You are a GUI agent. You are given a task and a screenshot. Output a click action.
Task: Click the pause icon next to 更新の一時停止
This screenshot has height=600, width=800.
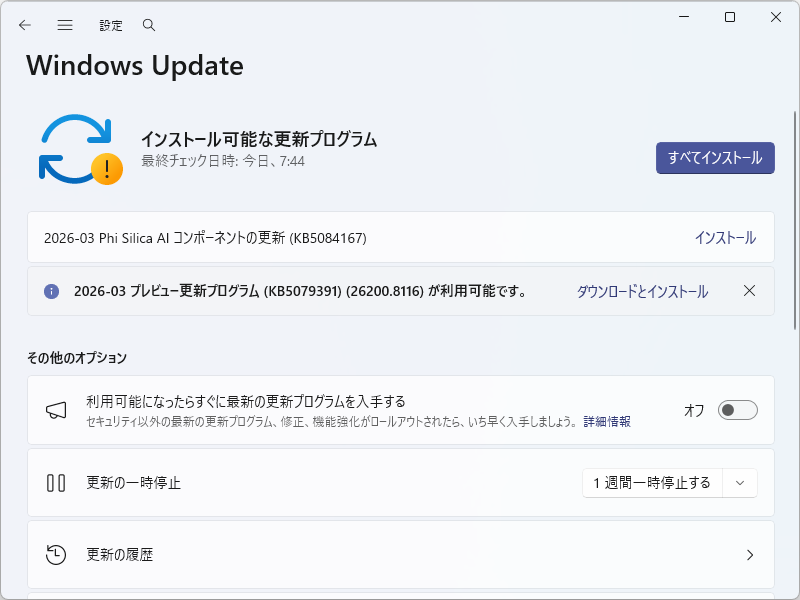coord(55,482)
